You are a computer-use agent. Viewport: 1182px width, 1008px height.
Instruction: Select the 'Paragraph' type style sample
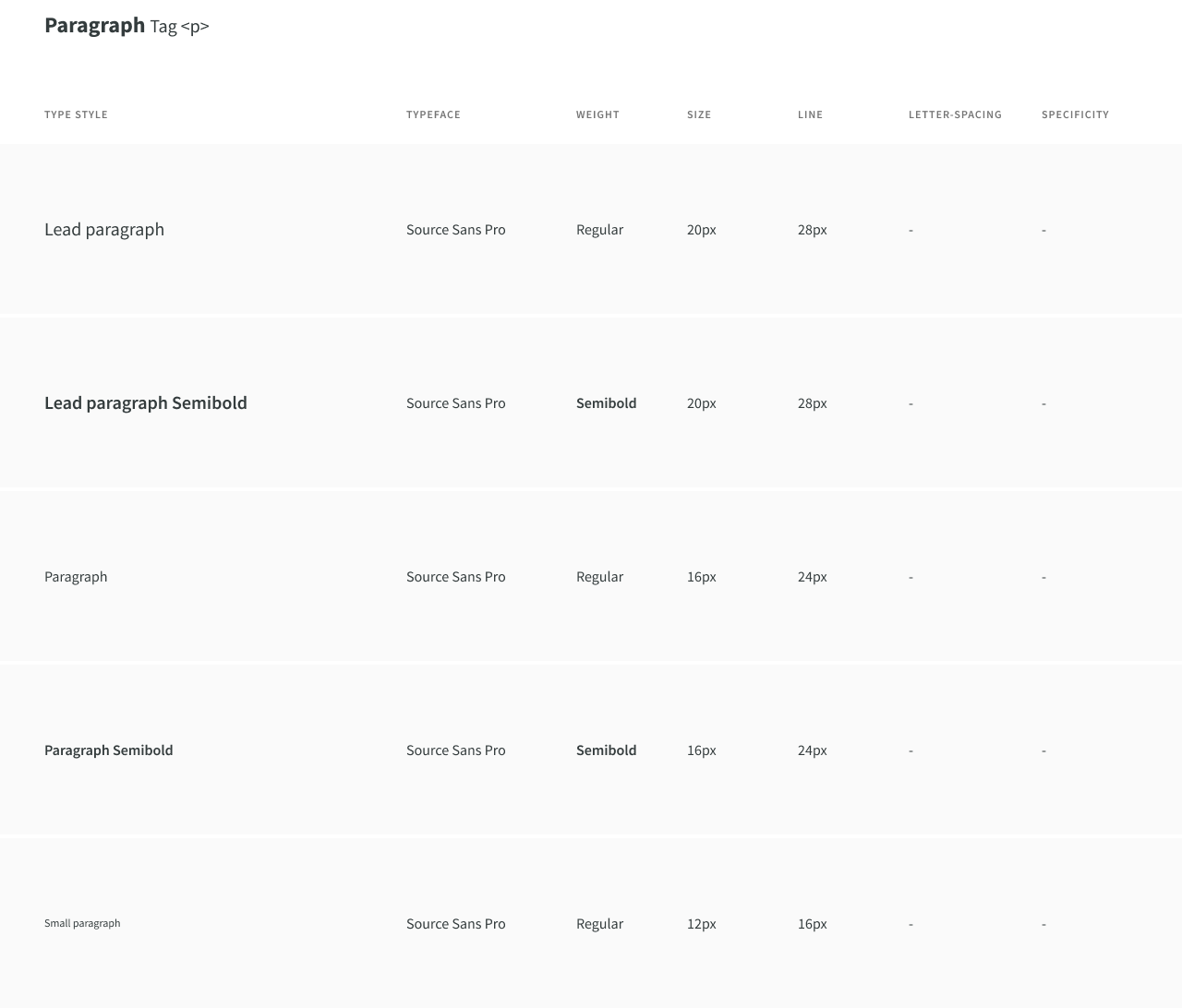tap(76, 577)
